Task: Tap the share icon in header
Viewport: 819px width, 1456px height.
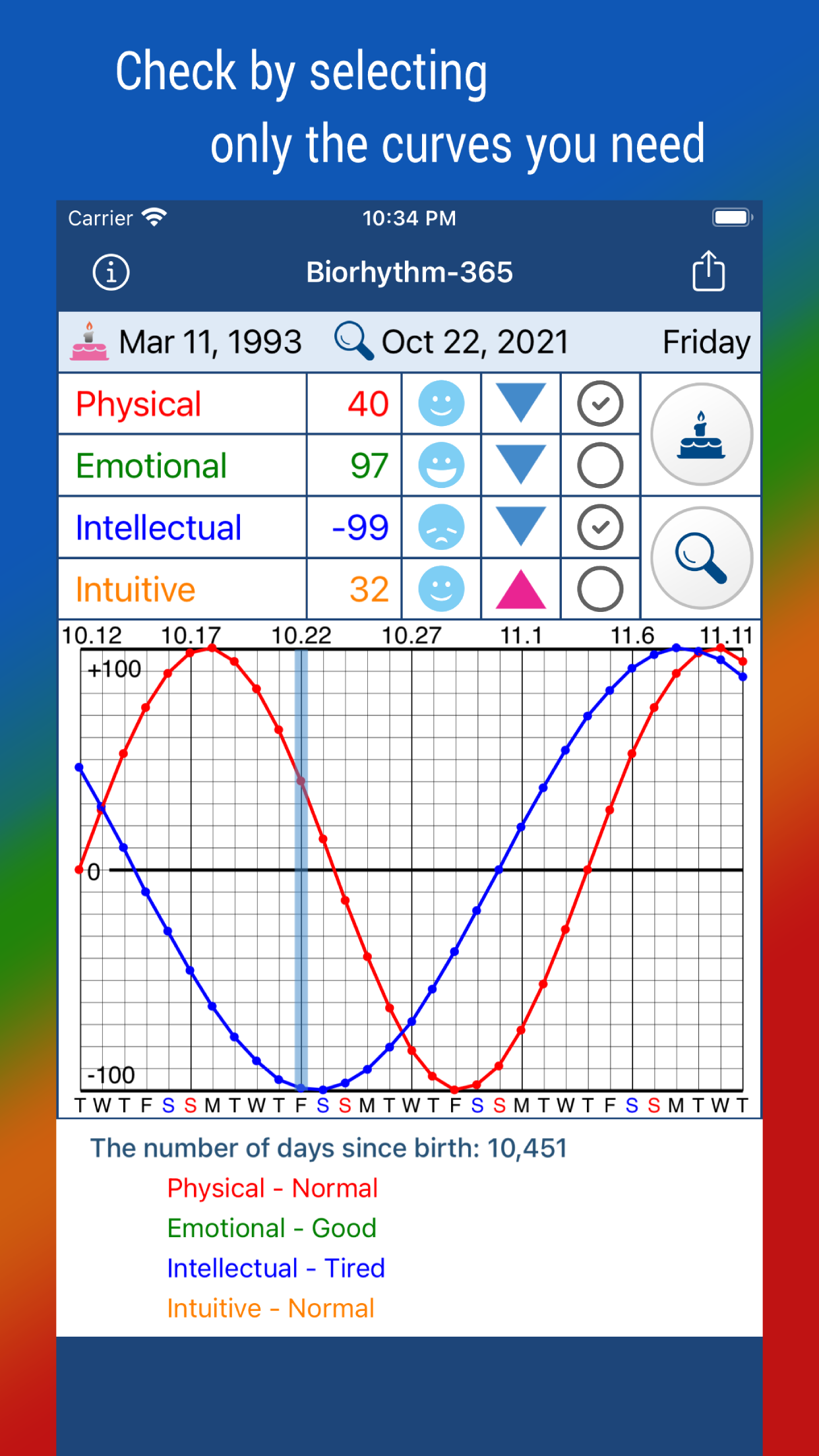Action: point(709,270)
